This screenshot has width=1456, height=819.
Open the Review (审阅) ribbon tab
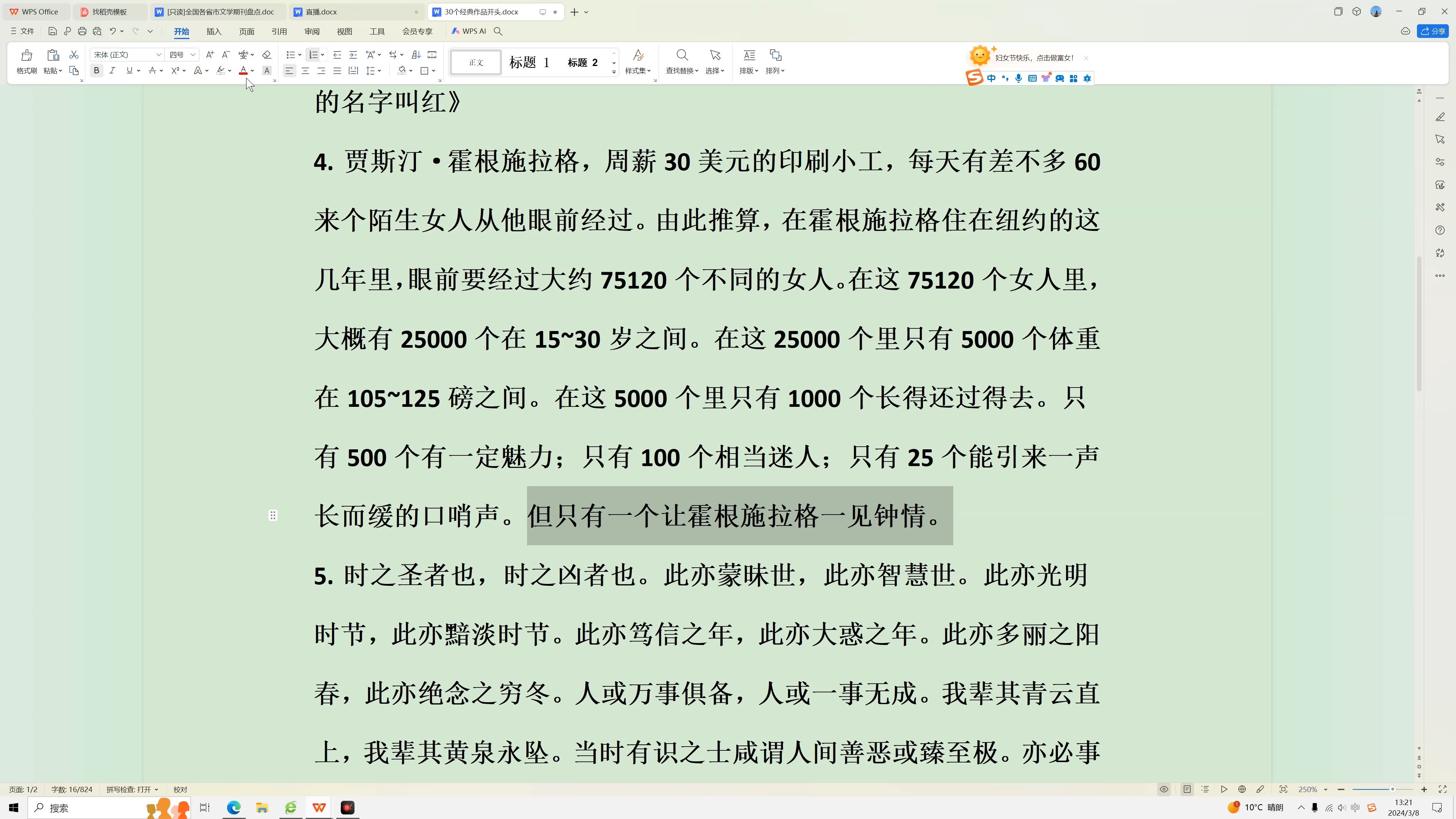(312, 31)
